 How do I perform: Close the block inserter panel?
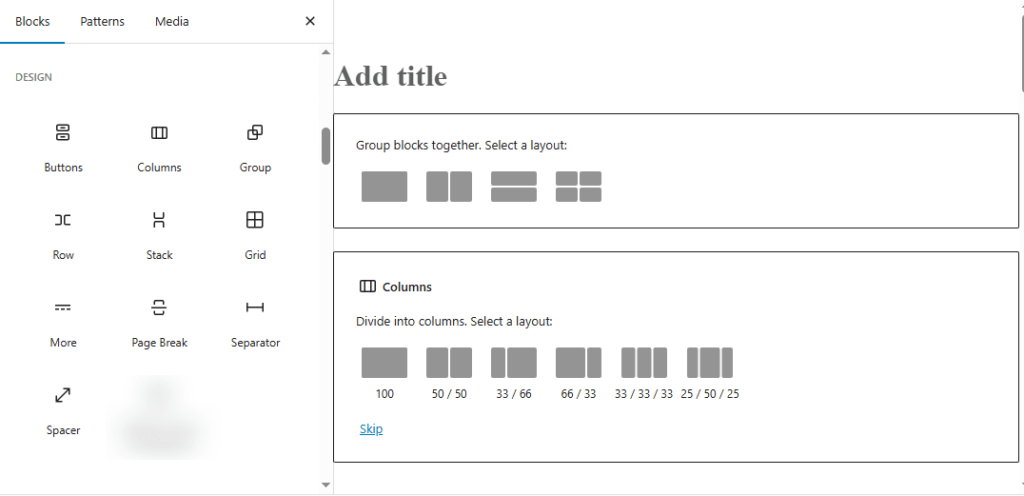pyautogui.click(x=310, y=21)
